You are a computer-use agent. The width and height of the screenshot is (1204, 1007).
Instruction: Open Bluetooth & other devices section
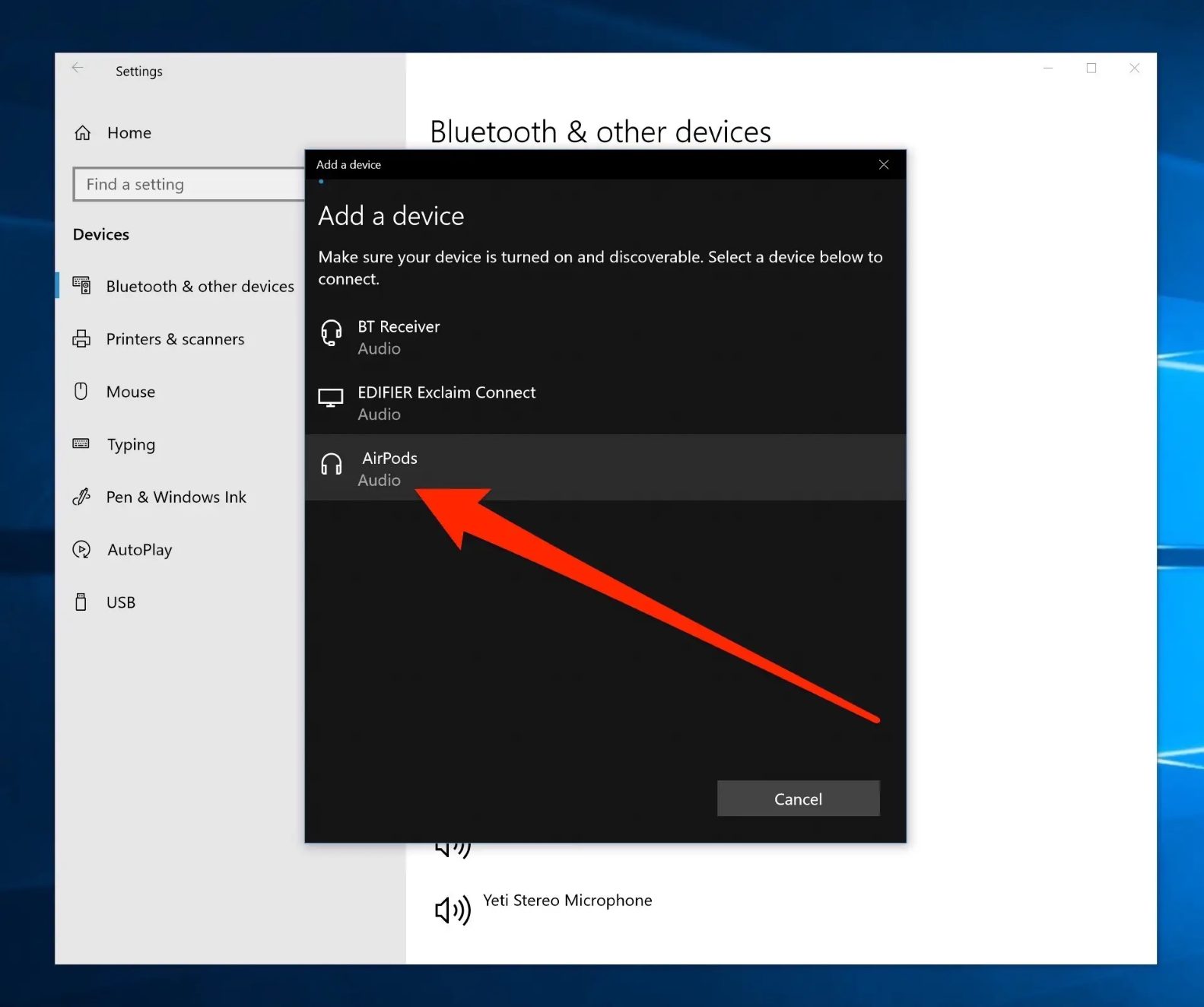pyautogui.click(x=199, y=287)
